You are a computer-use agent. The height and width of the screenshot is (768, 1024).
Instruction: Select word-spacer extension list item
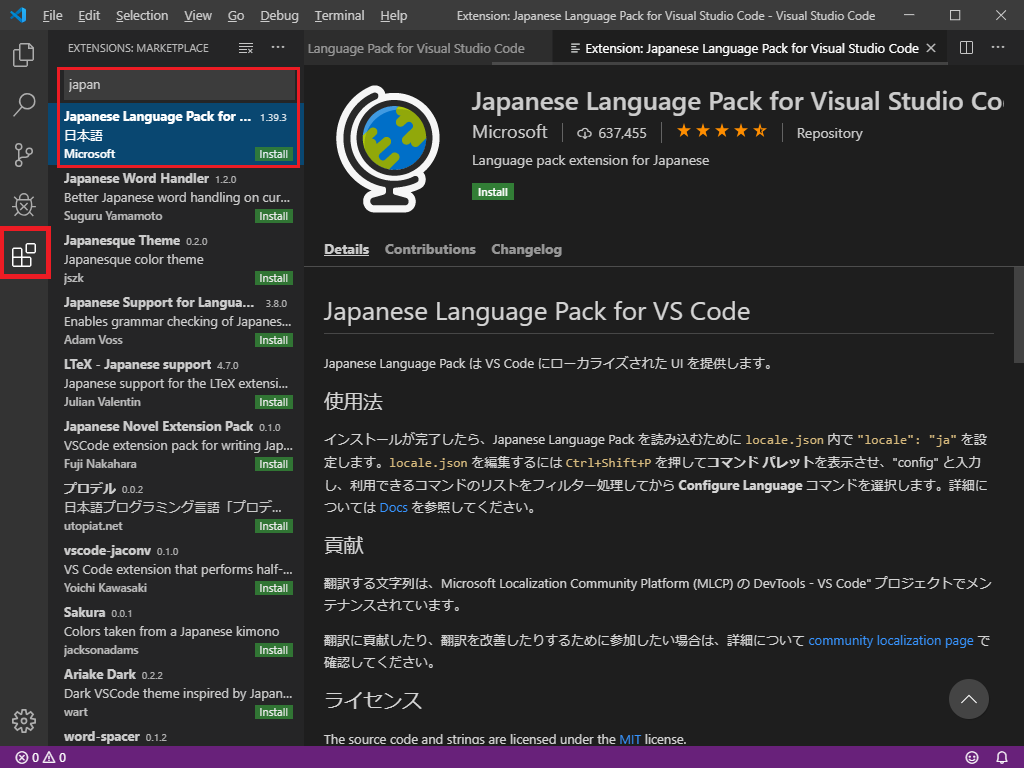click(176, 736)
